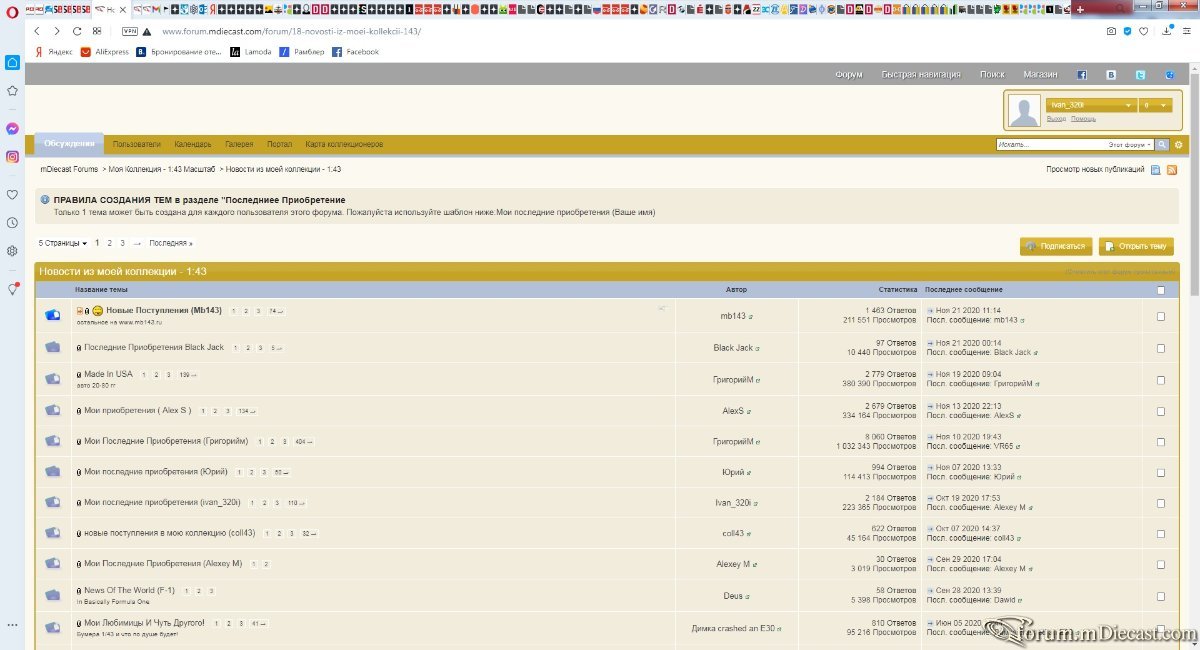Click the Подписаться button

point(1056,247)
